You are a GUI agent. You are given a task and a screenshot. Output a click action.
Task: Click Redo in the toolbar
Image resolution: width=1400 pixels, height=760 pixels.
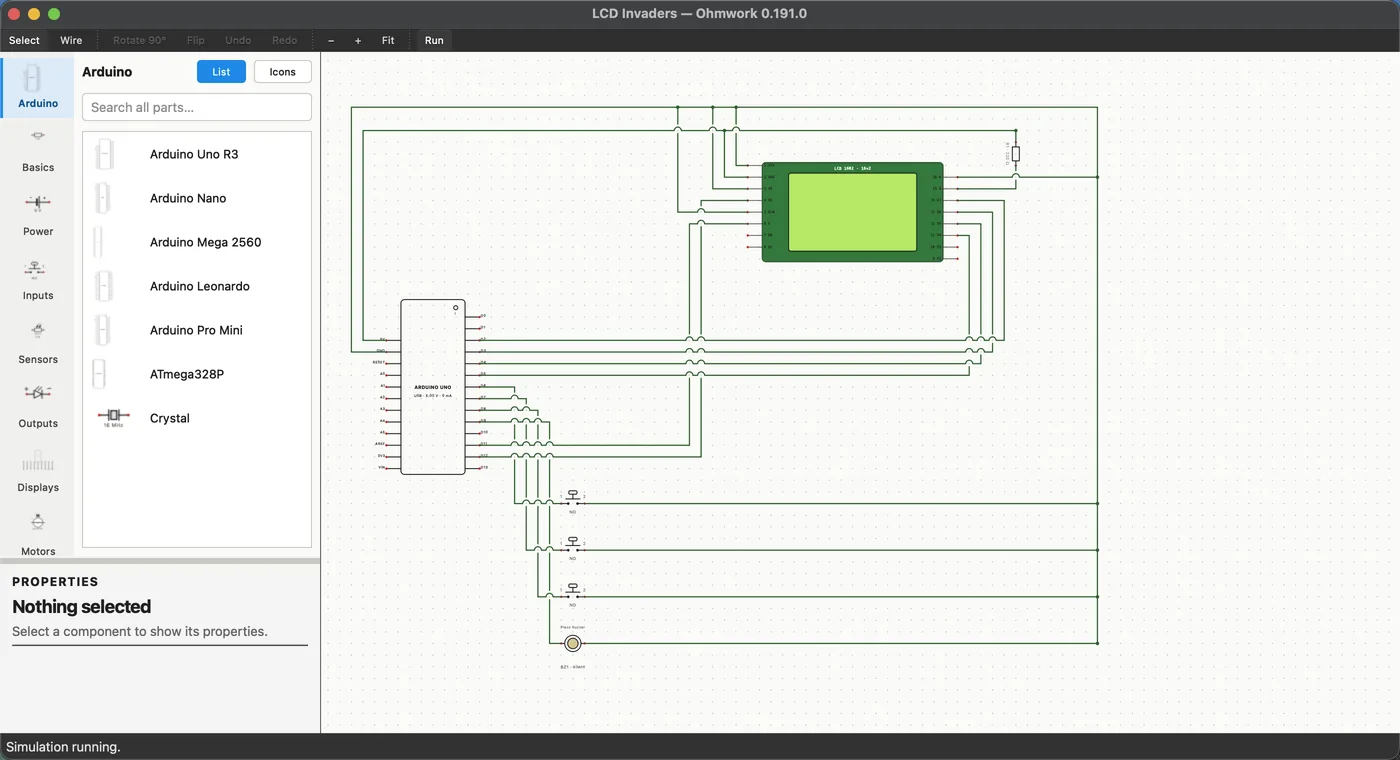point(285,40)
